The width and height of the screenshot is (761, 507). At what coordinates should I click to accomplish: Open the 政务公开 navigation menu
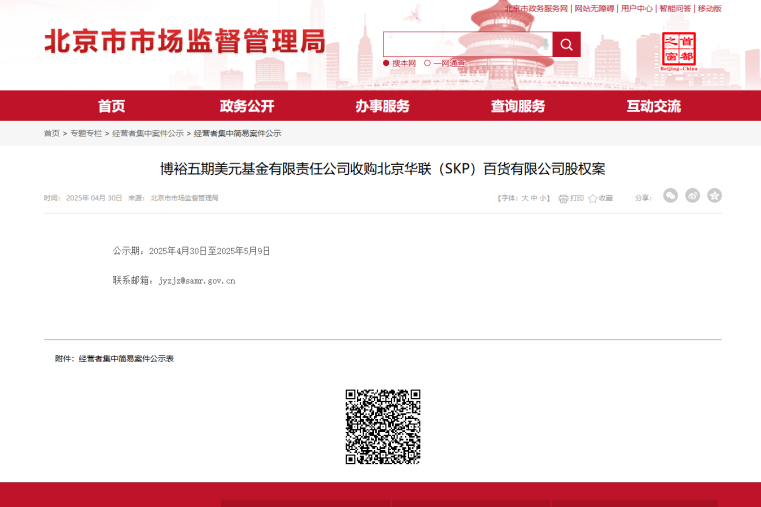pyautogui.click(x=247, y=106)
